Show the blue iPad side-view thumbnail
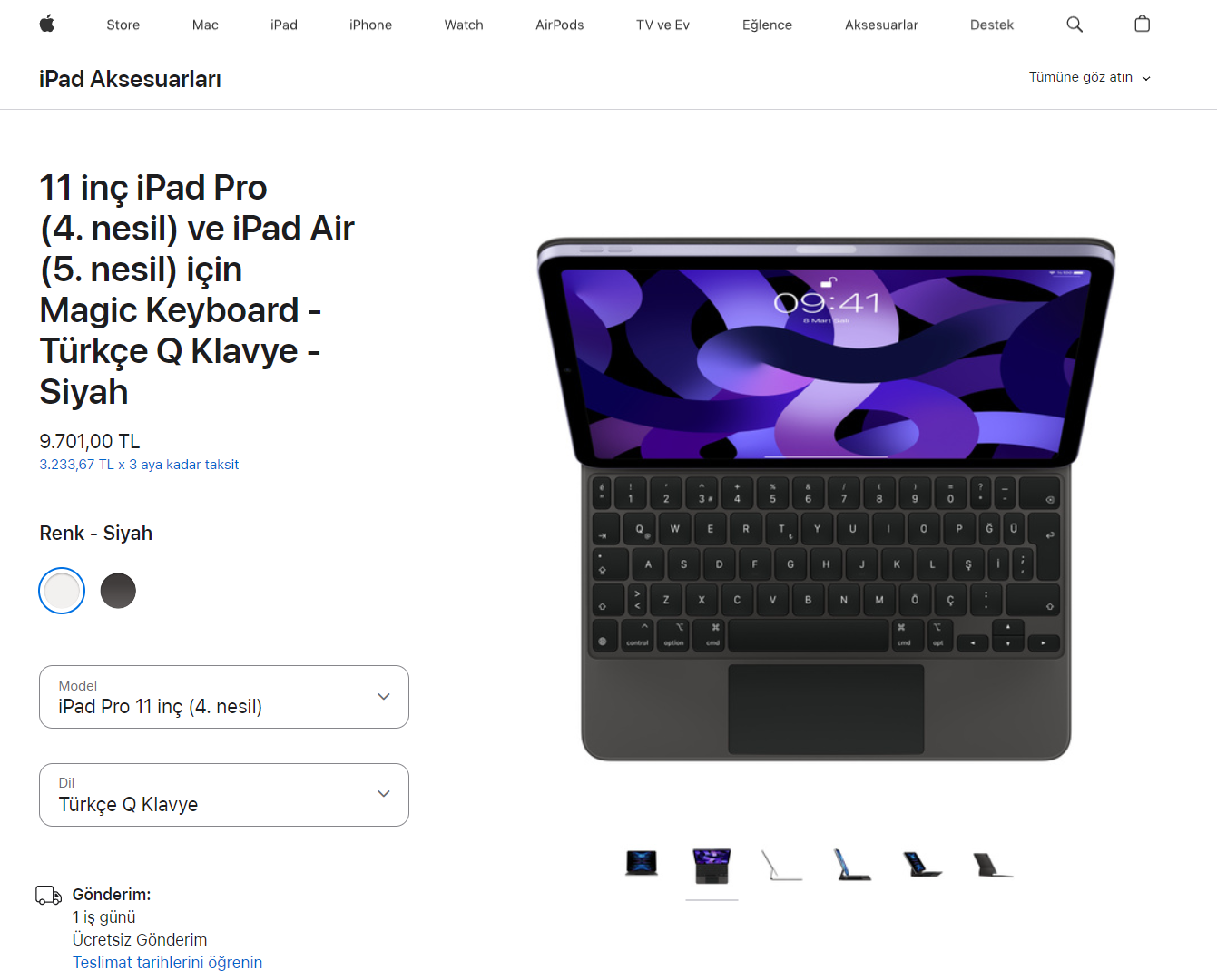The image size is (1217, 980). pyautogui.click(x=853, y=865)
